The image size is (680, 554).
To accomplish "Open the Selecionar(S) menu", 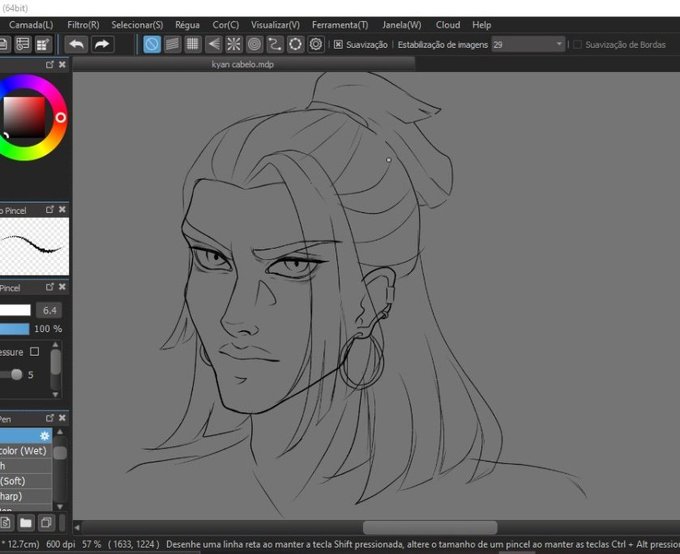I will (x=137, y=25).
